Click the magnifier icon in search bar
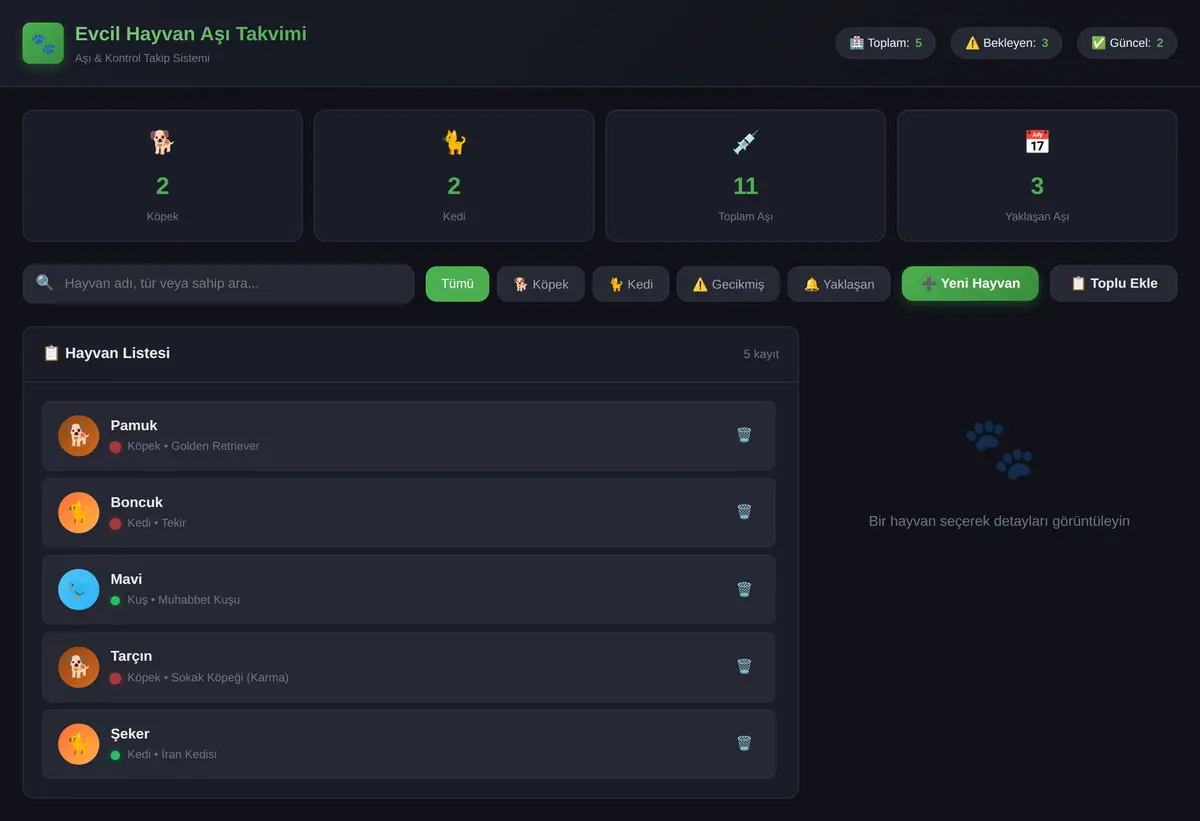The width and height of the screenshot is (1200, 821). pyautogui.click(x=45, y=283)
